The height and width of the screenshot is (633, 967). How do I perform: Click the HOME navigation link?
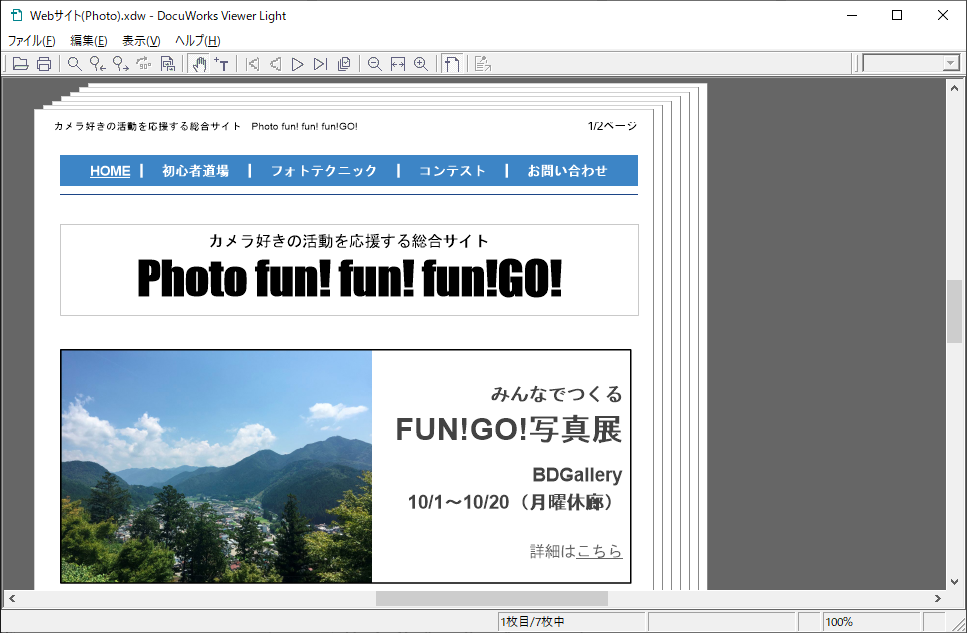click(x=109, y=171)
